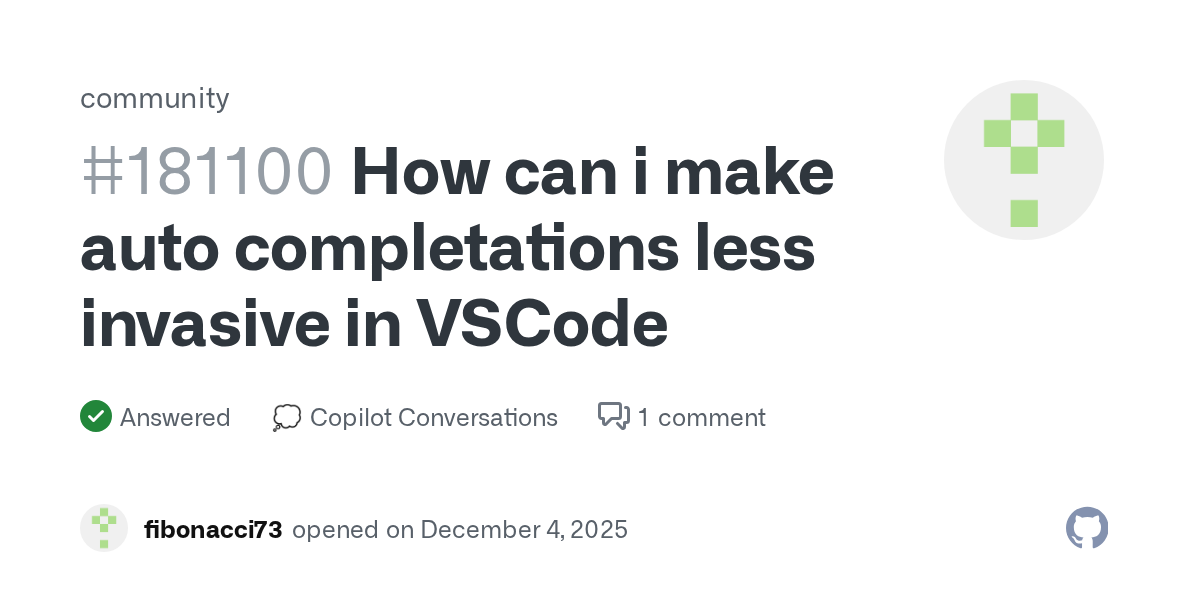Open the large pixelated green avatar

(x=1023, y=160)
